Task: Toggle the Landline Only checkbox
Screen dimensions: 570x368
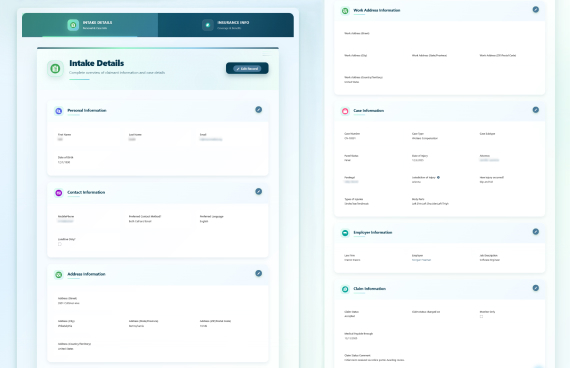Action: pyautogui.click(x=60, y=244)
